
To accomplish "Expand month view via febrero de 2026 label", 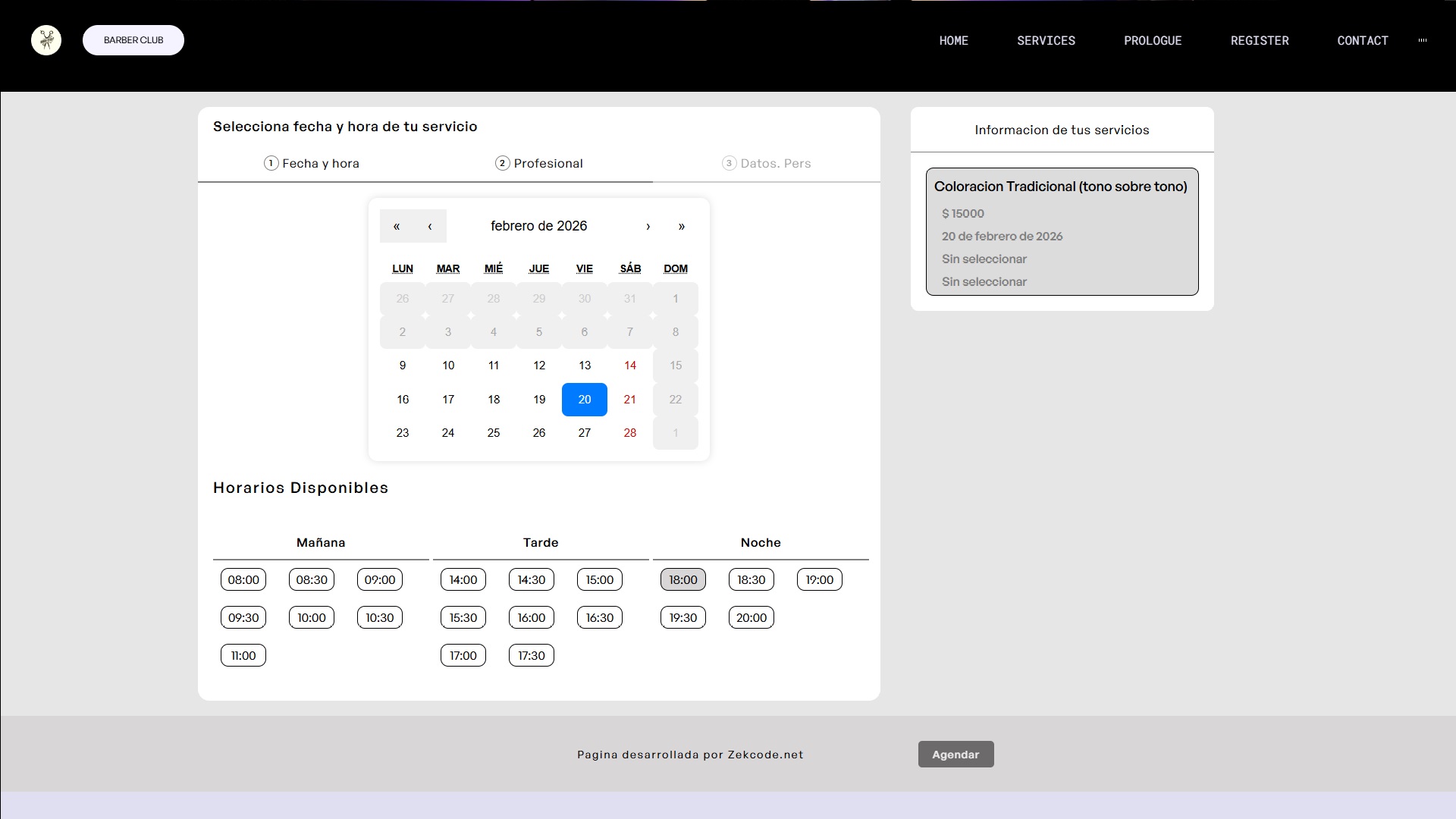I will point(538,226).
